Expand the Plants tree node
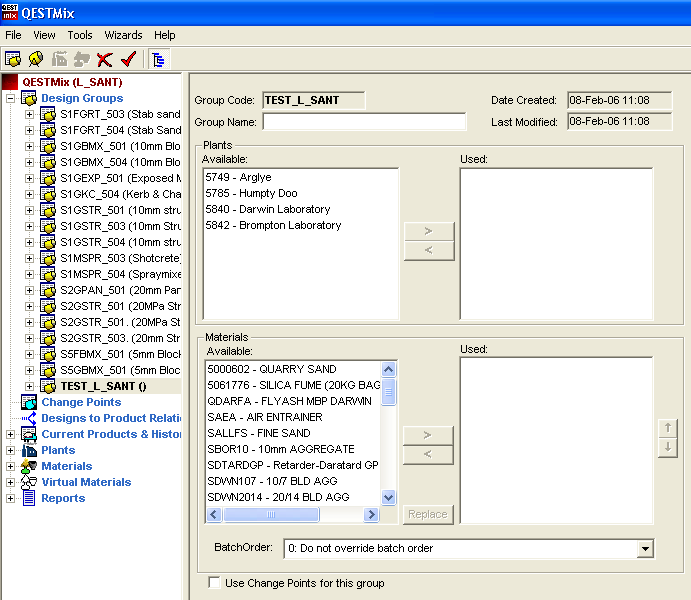Viewport: 691px width, 600px height. point(11,450)
